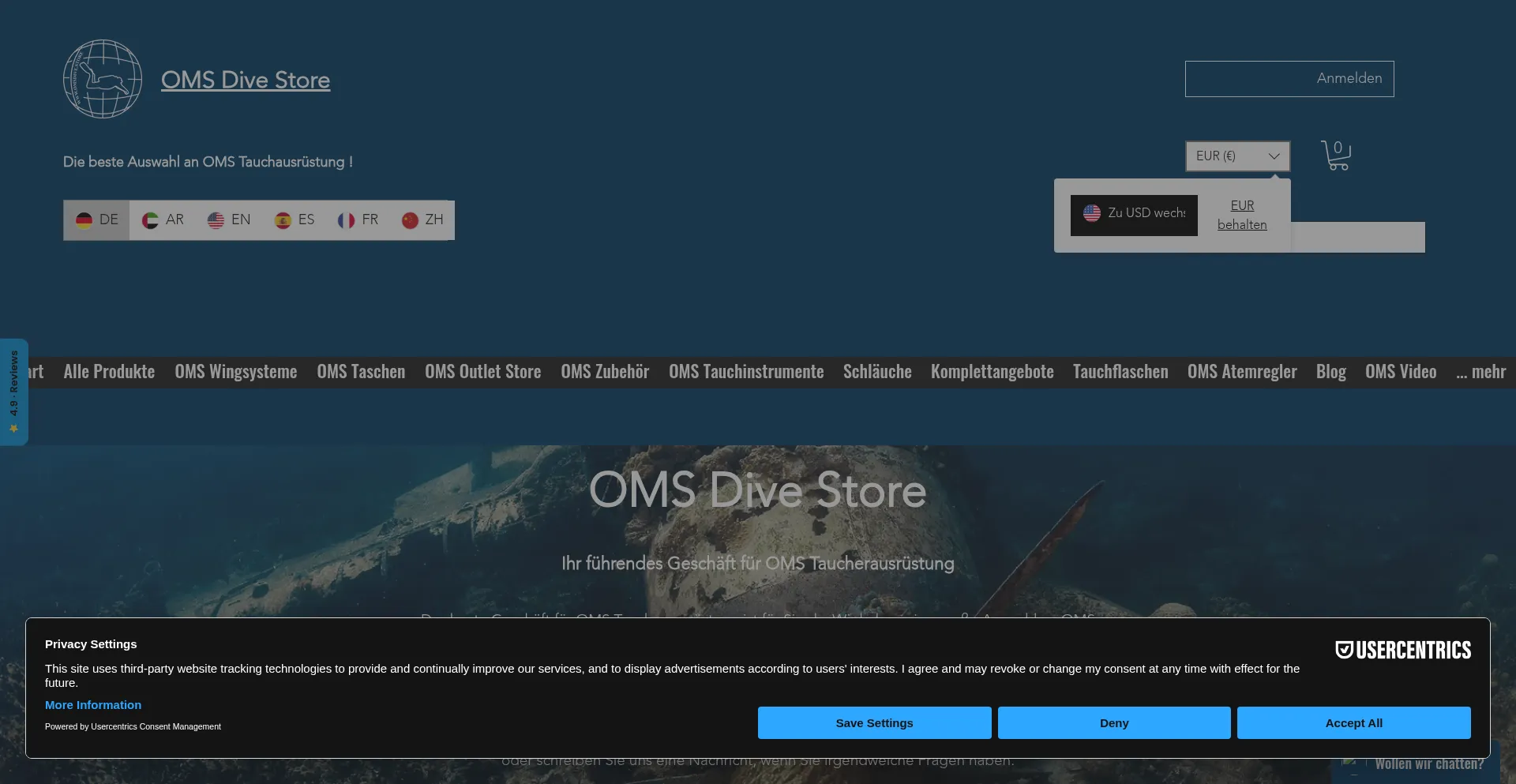1516x784 pixels.
Task: Select German language flag DE
Action: coord(97,219)
